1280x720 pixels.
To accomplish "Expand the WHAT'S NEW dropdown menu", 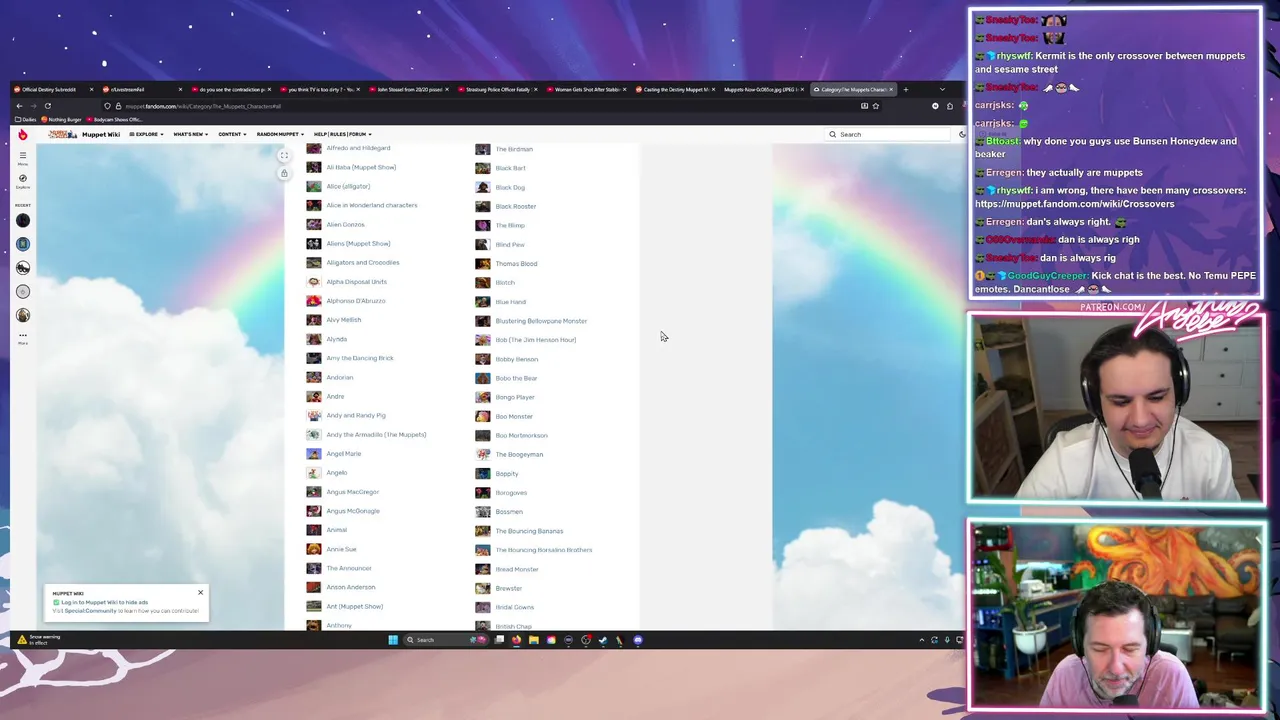I will [x=191, y=134].
